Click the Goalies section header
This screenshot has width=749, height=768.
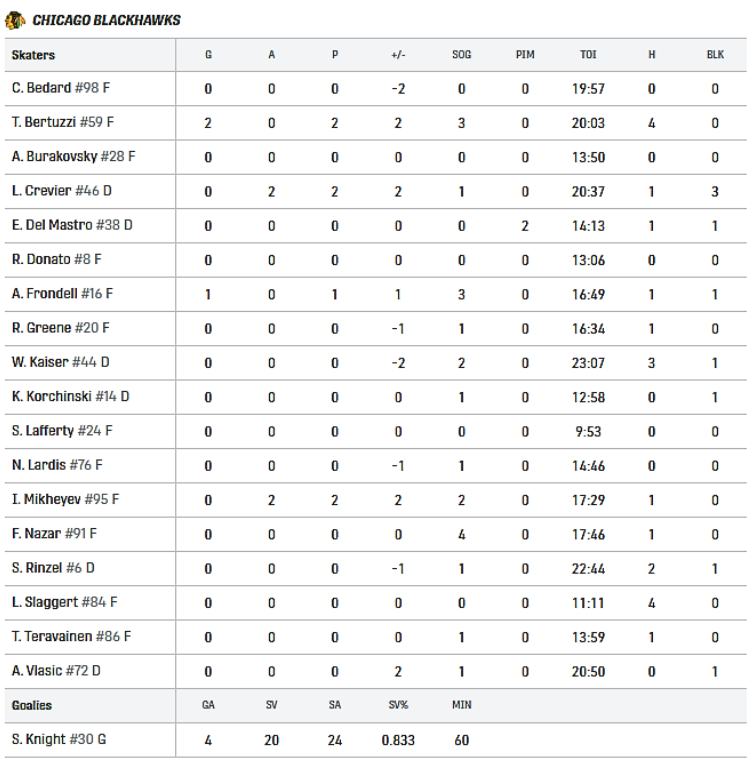(32, 705)
